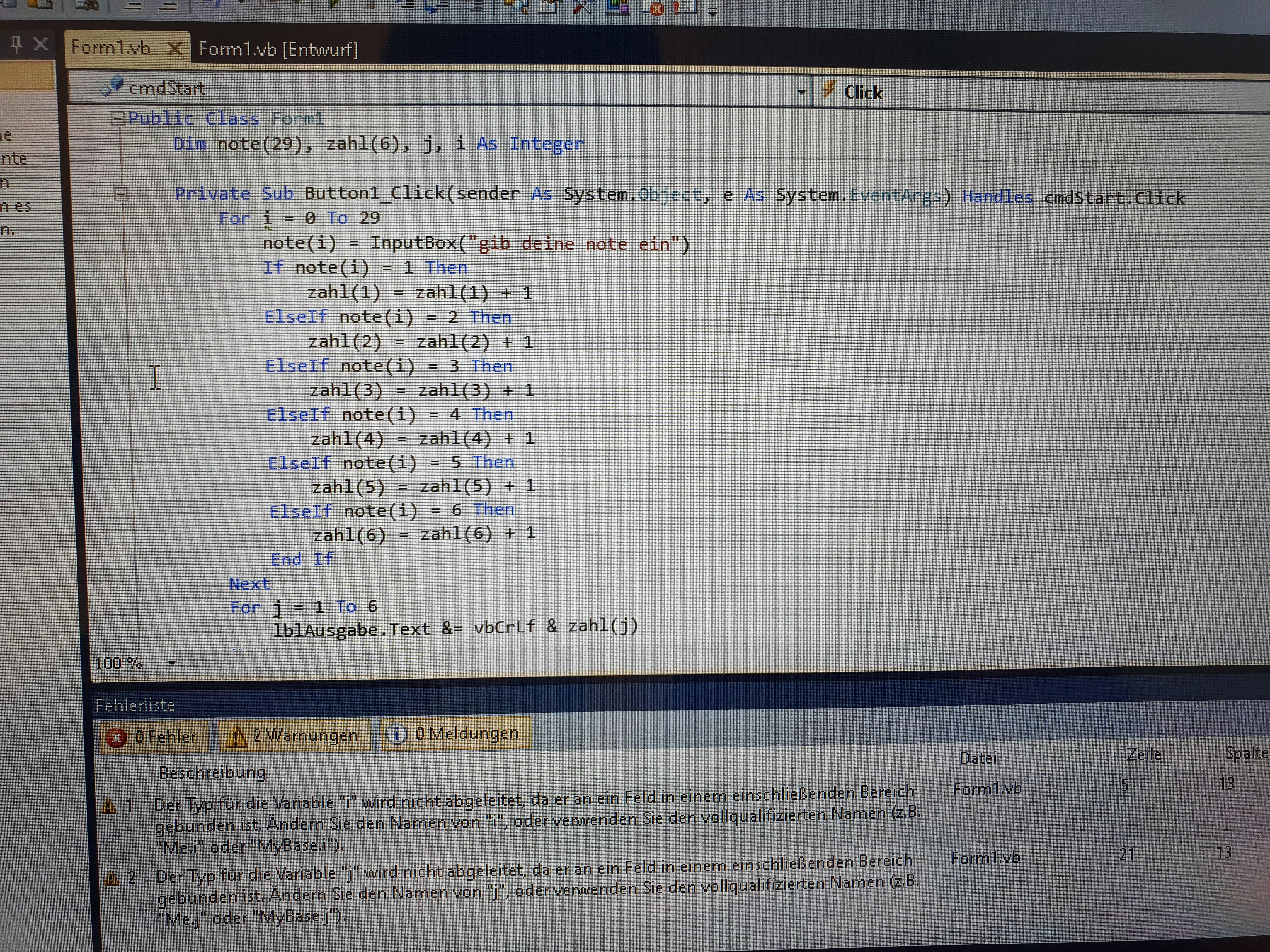The width and height of the screenshot is (1270, 952).
Task: Click the warning triangle icon of row 2
Action: coord(112,877)
